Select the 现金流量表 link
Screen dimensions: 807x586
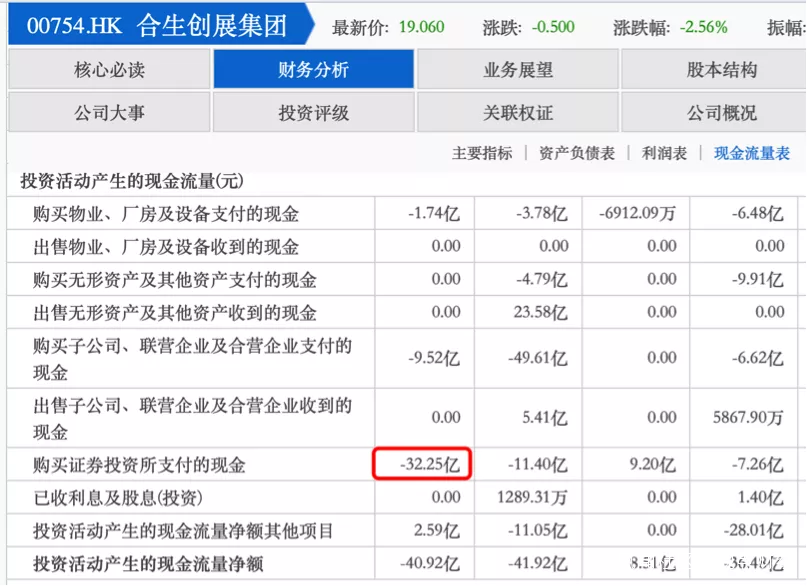pos(752,153)
